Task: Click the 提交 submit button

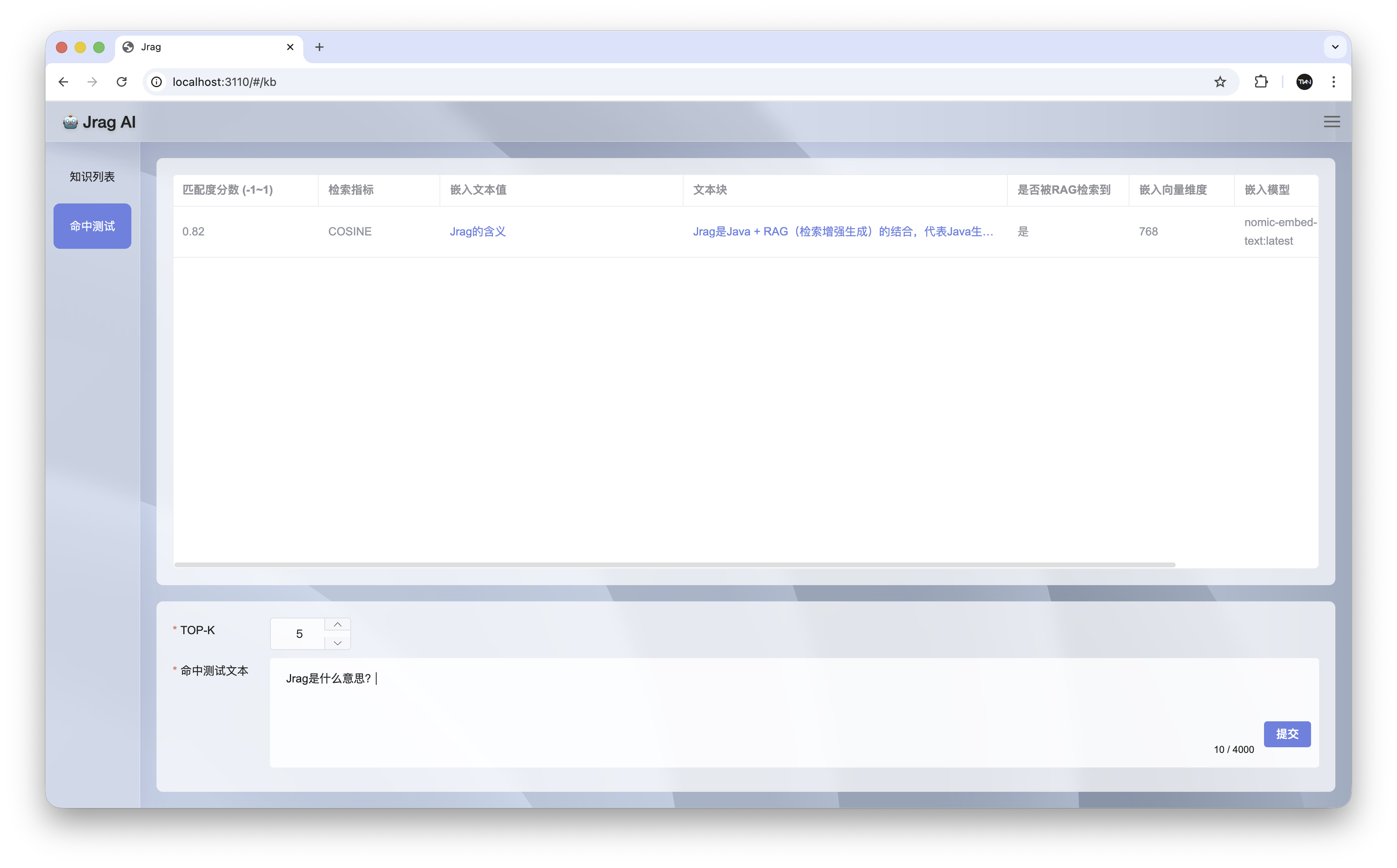Action: [x=1287, y=733]
